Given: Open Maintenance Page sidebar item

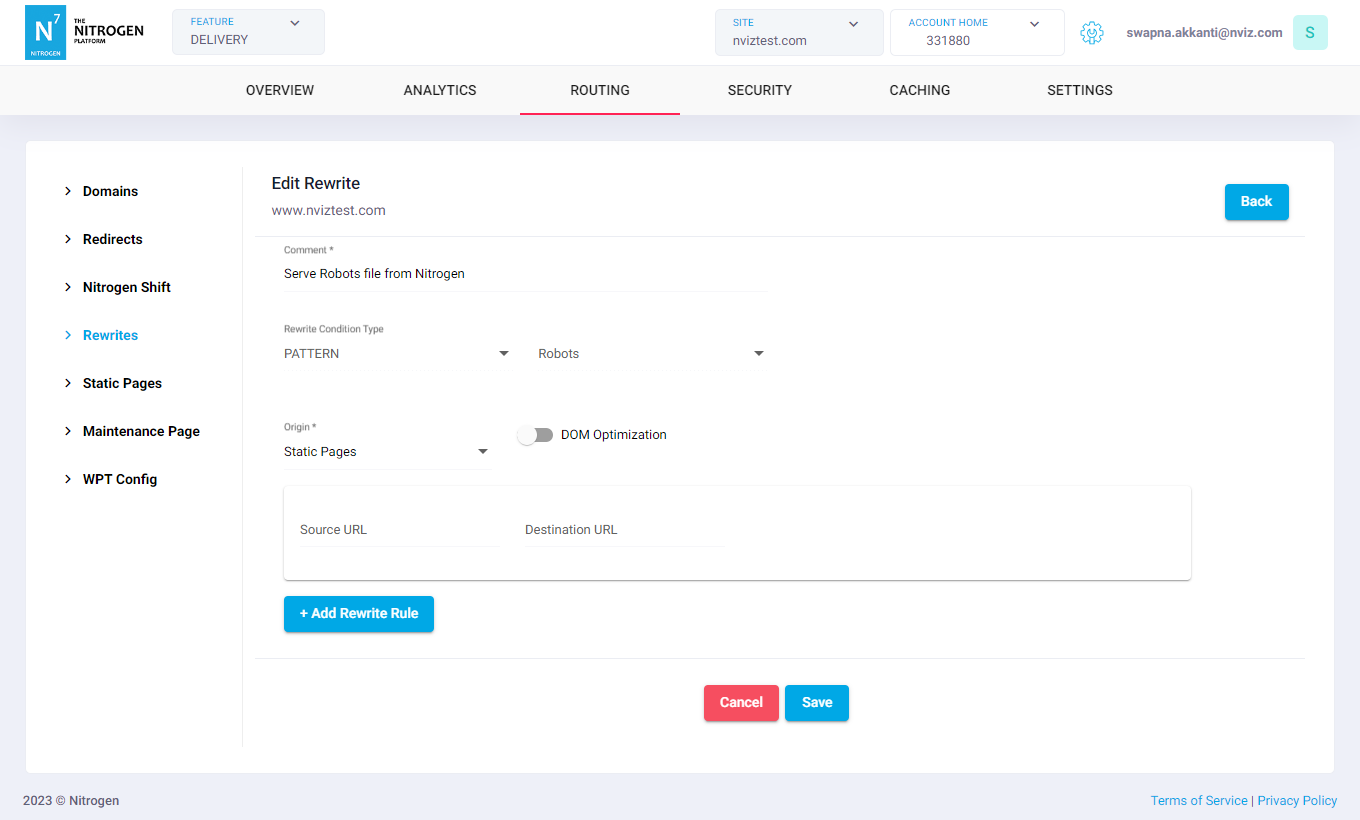Looking at the screenshot, I should (x=141, y=431).
